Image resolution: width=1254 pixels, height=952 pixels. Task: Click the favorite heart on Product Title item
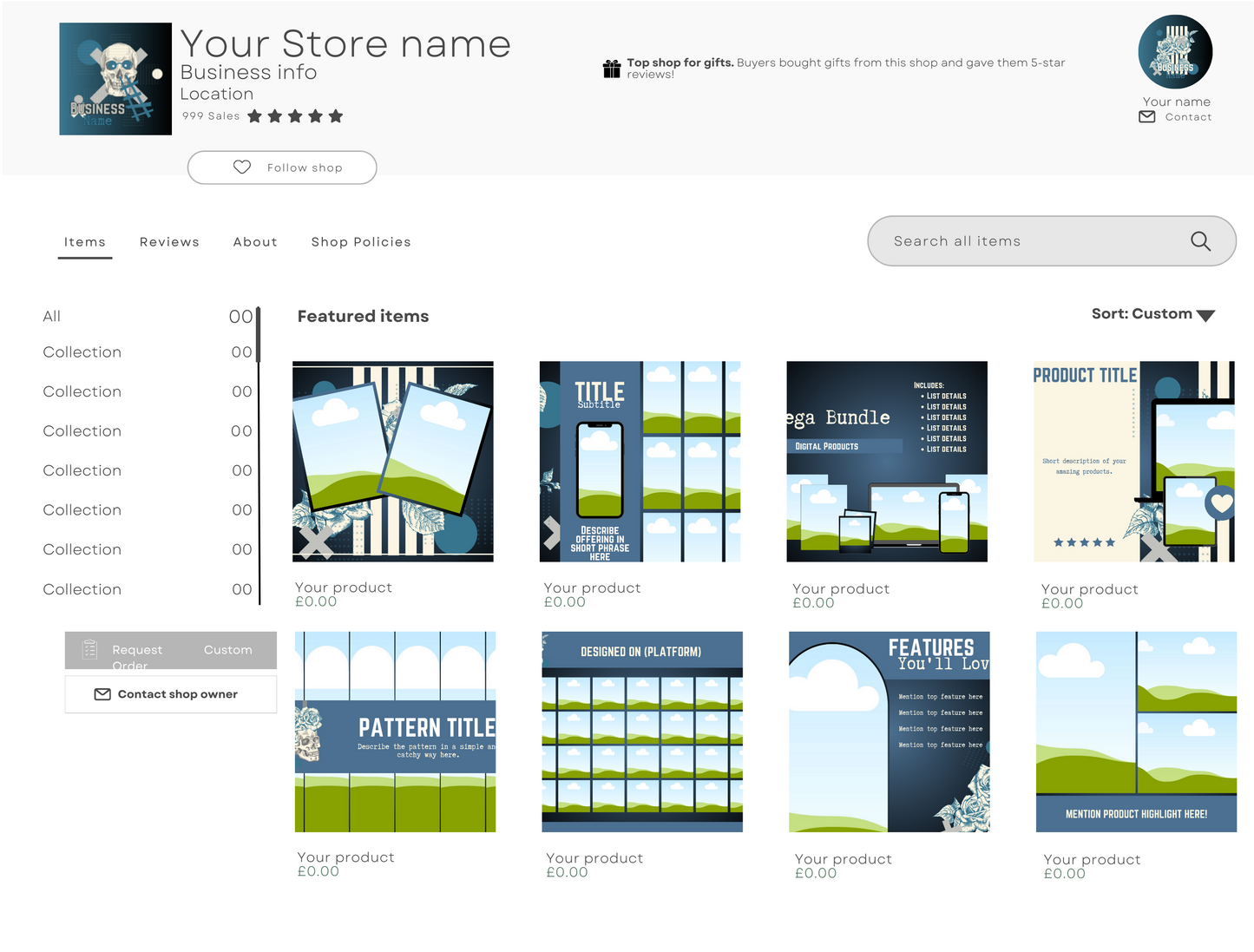click(1221, 502)
